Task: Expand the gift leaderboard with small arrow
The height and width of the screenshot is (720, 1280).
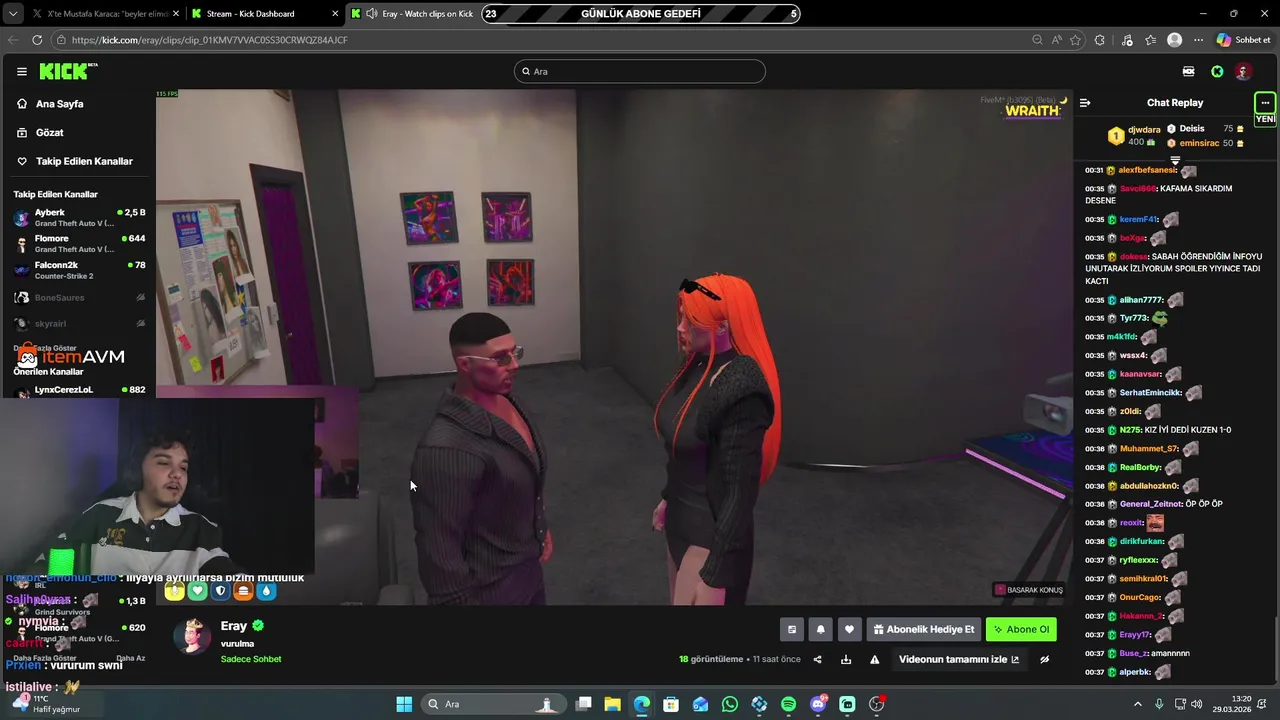Action: click(x=1175, y=160)
